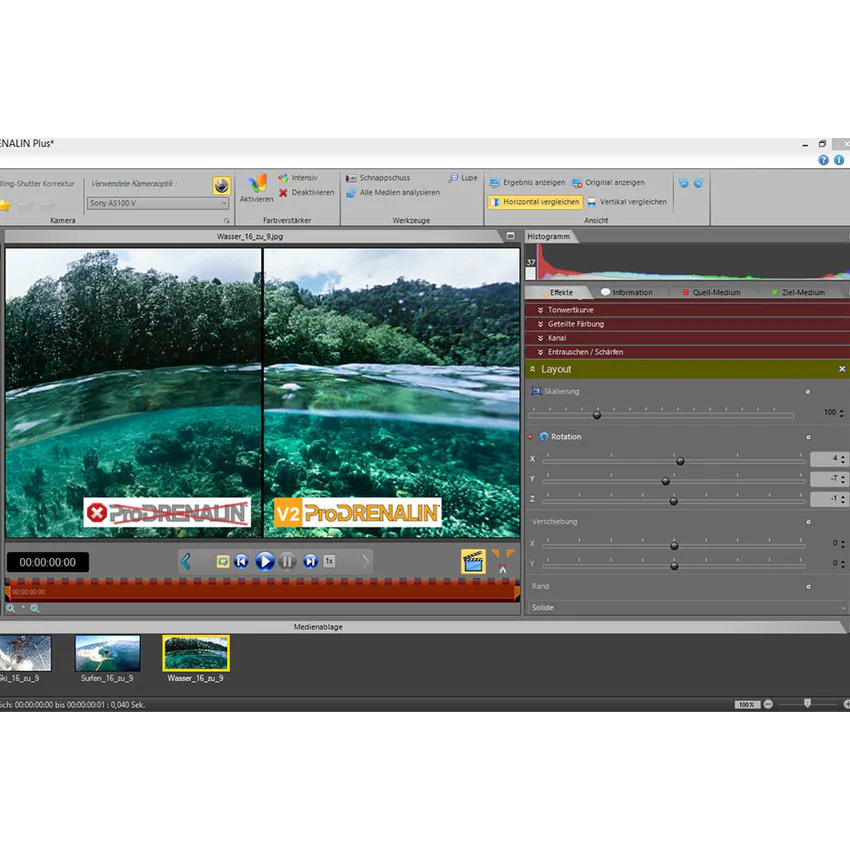
Task: Click the Verschiebung X slider handle
Action: pyautogui.click(x=674, y=546)
